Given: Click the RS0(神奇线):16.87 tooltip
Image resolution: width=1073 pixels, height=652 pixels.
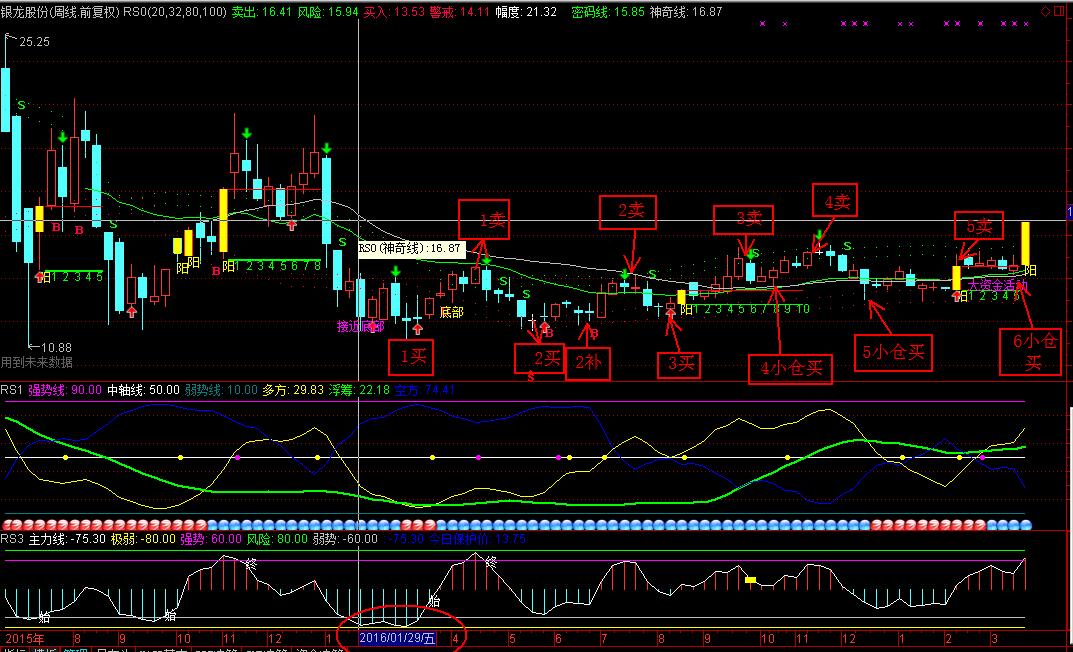Looking at the screenshot, I should (410, 248).
